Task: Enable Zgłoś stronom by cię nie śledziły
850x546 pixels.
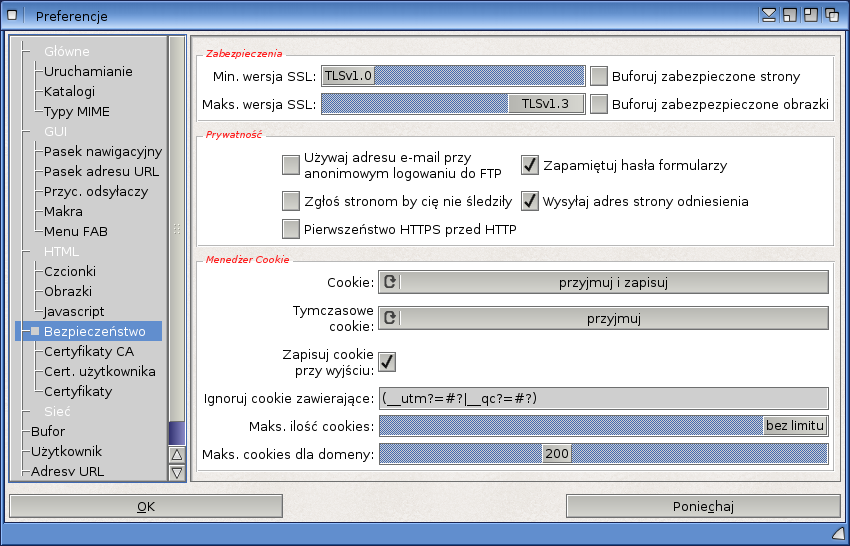Action: [x=291, y=201]
